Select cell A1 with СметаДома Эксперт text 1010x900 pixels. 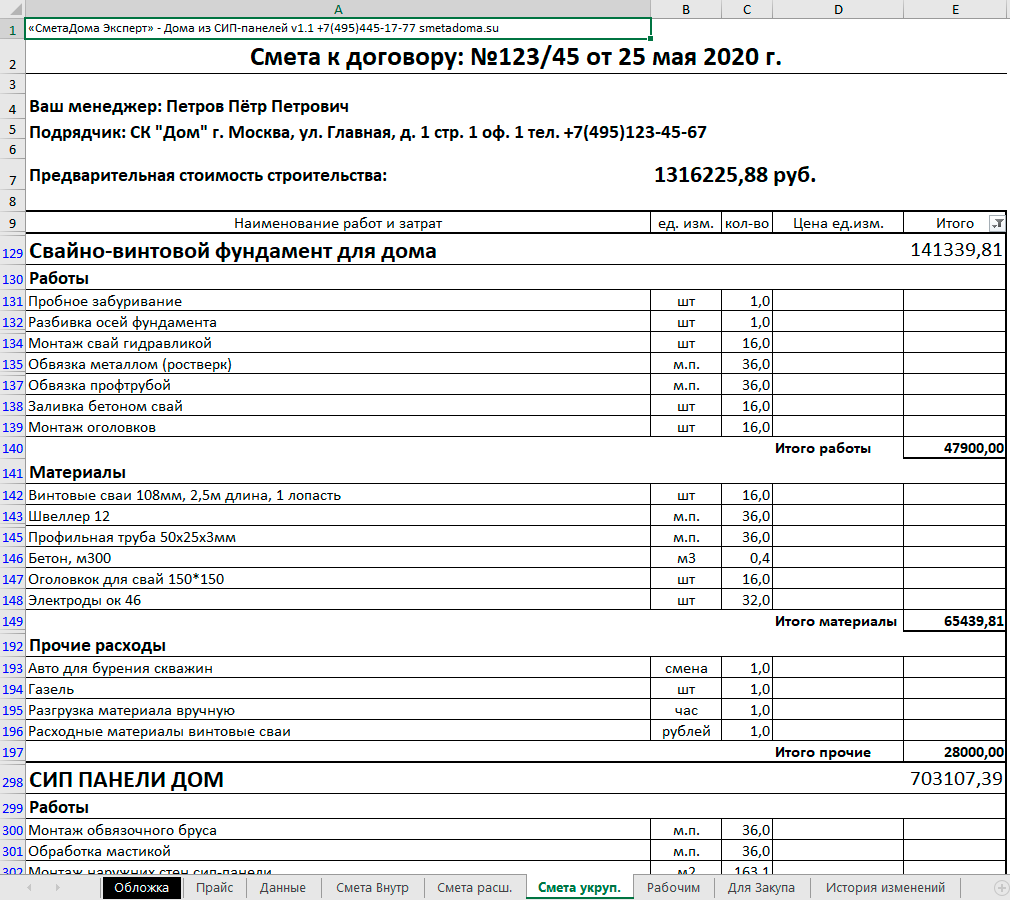tap(338, 28)
